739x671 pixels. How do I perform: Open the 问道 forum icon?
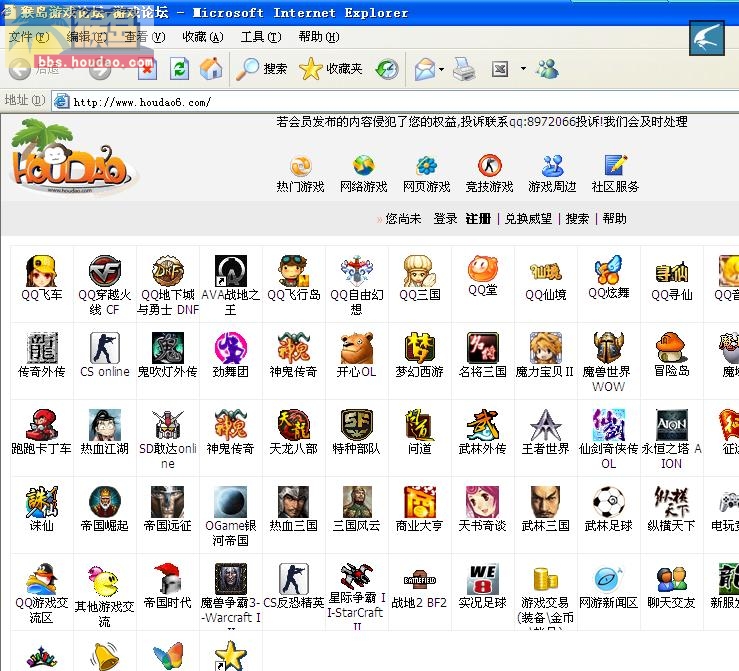pos(419,425)
